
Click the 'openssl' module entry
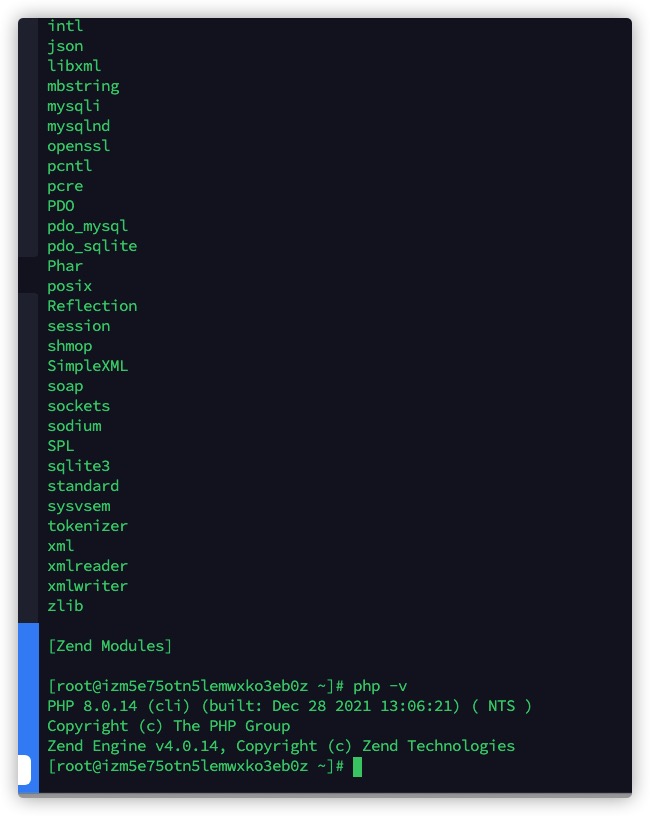79,146
